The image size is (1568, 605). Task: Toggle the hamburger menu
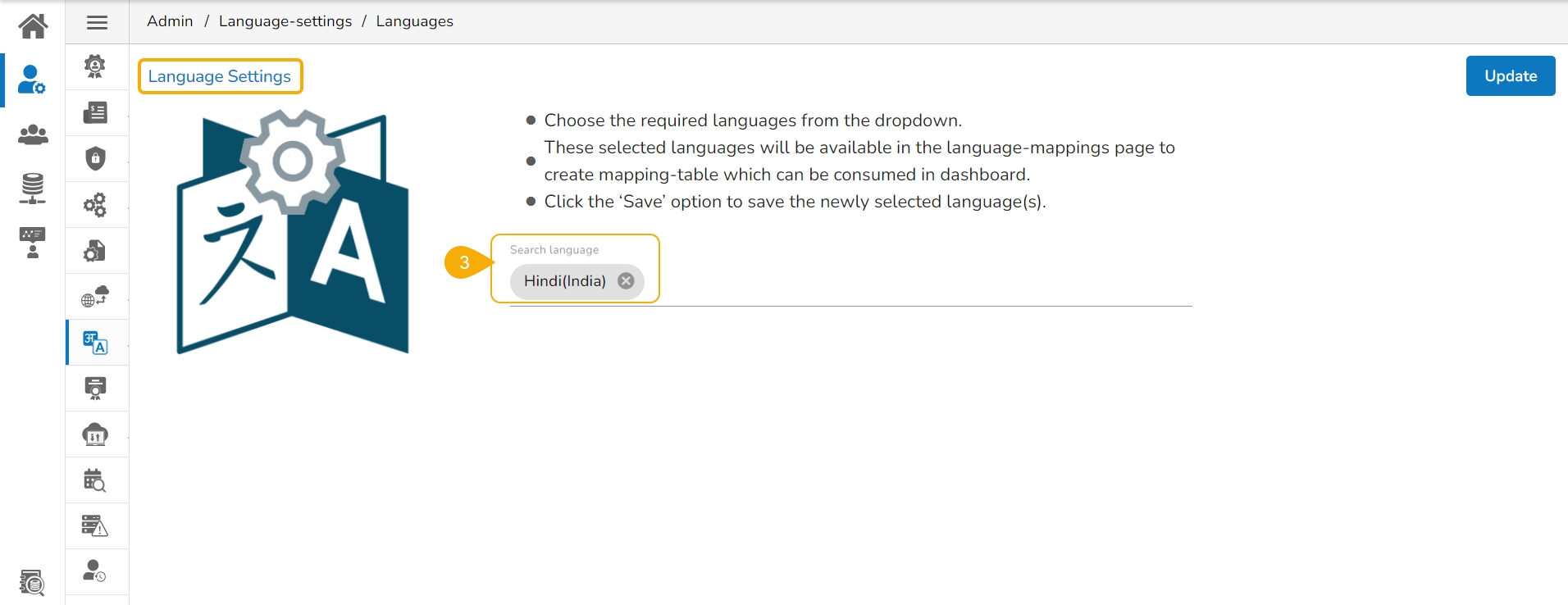pyautogui.click(x=97, y=22)
